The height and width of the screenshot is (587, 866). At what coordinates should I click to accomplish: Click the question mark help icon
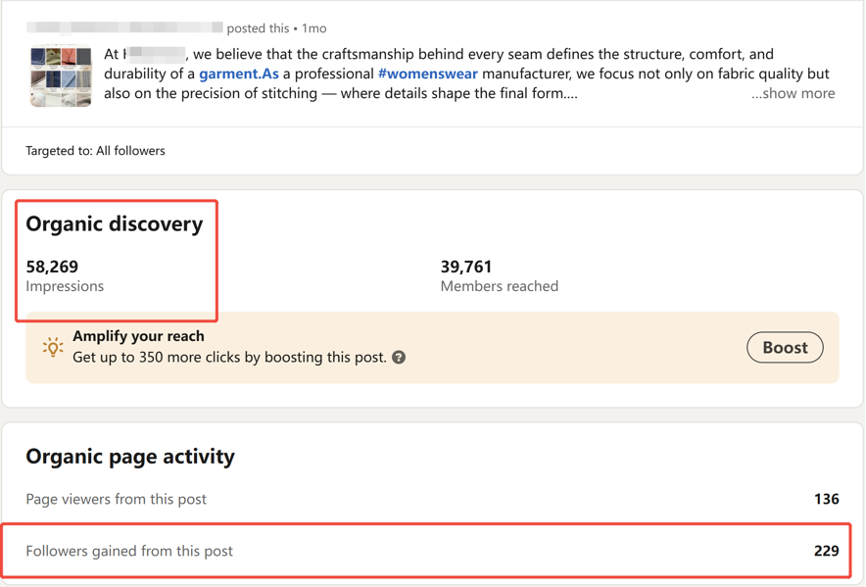[399, 357]
